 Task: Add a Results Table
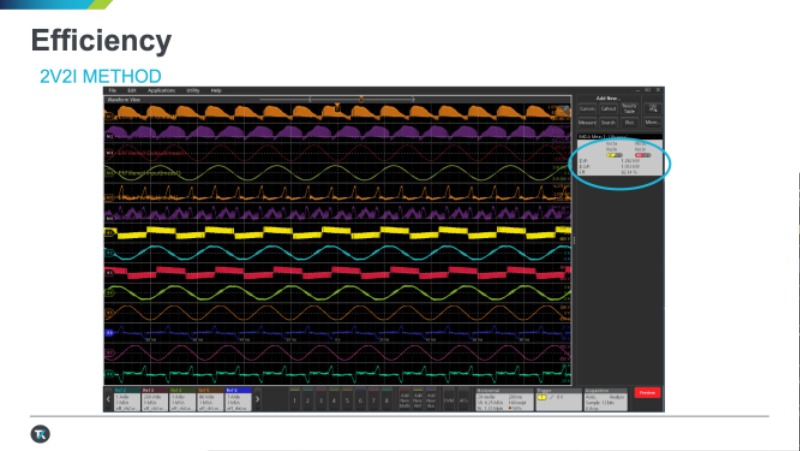coord(629,109)
